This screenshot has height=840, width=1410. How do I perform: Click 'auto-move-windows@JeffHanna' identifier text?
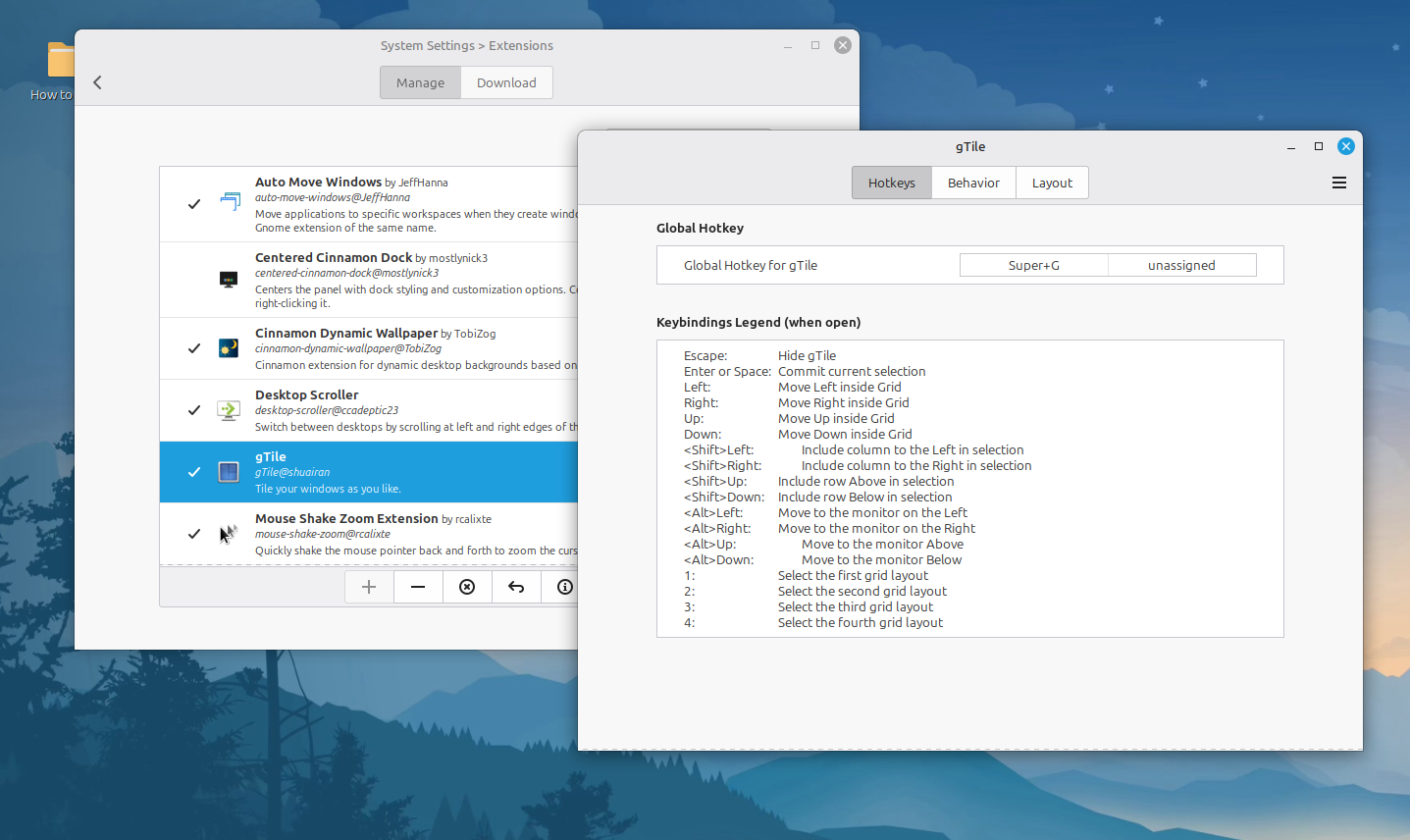(333, 197)
